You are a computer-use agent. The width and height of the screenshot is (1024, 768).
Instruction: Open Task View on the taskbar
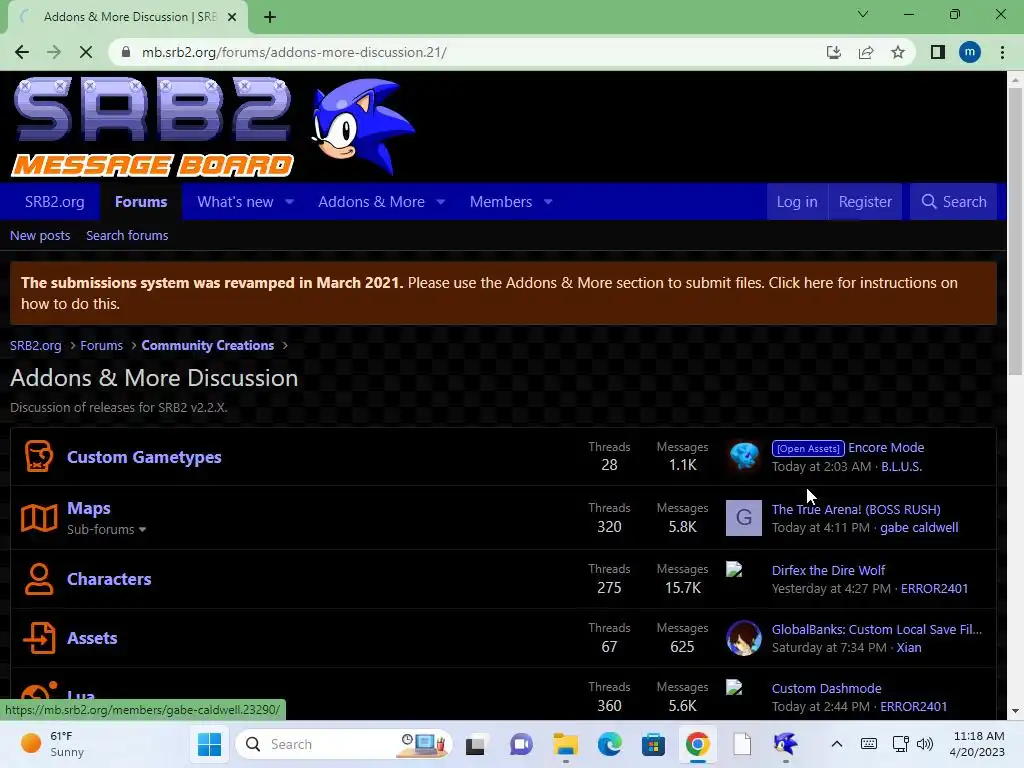pyautogui.click(x=475, y=744)
